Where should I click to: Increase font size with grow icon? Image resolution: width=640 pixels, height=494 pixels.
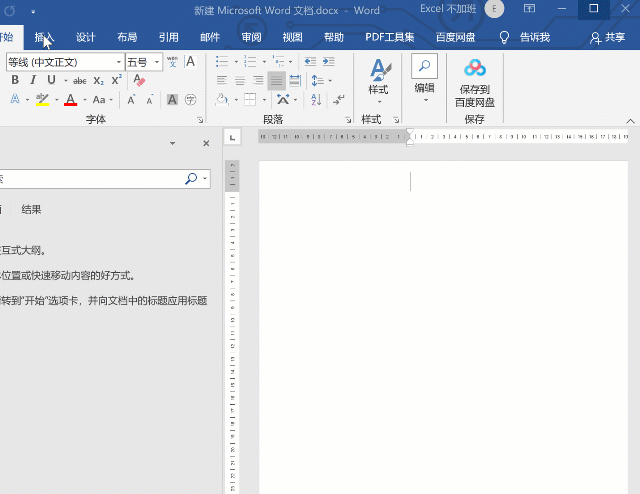[x=131, y=100]
